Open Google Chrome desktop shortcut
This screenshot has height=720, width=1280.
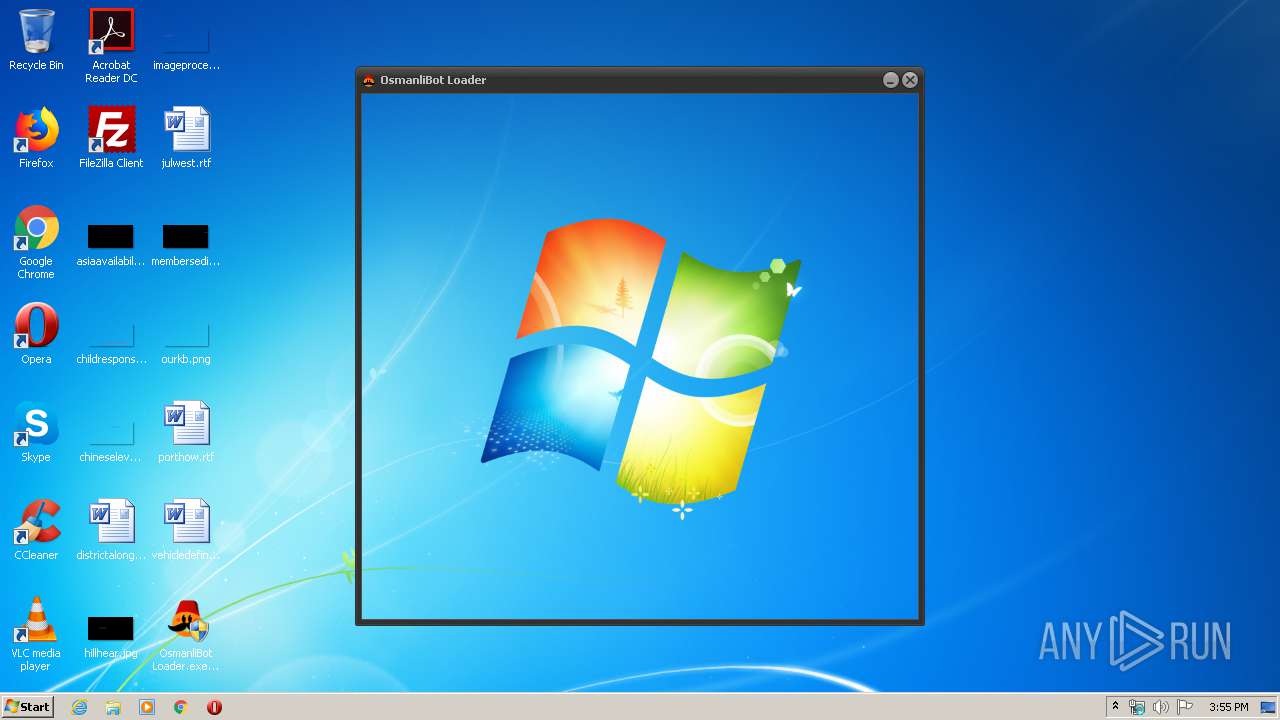tap(36, 243)
